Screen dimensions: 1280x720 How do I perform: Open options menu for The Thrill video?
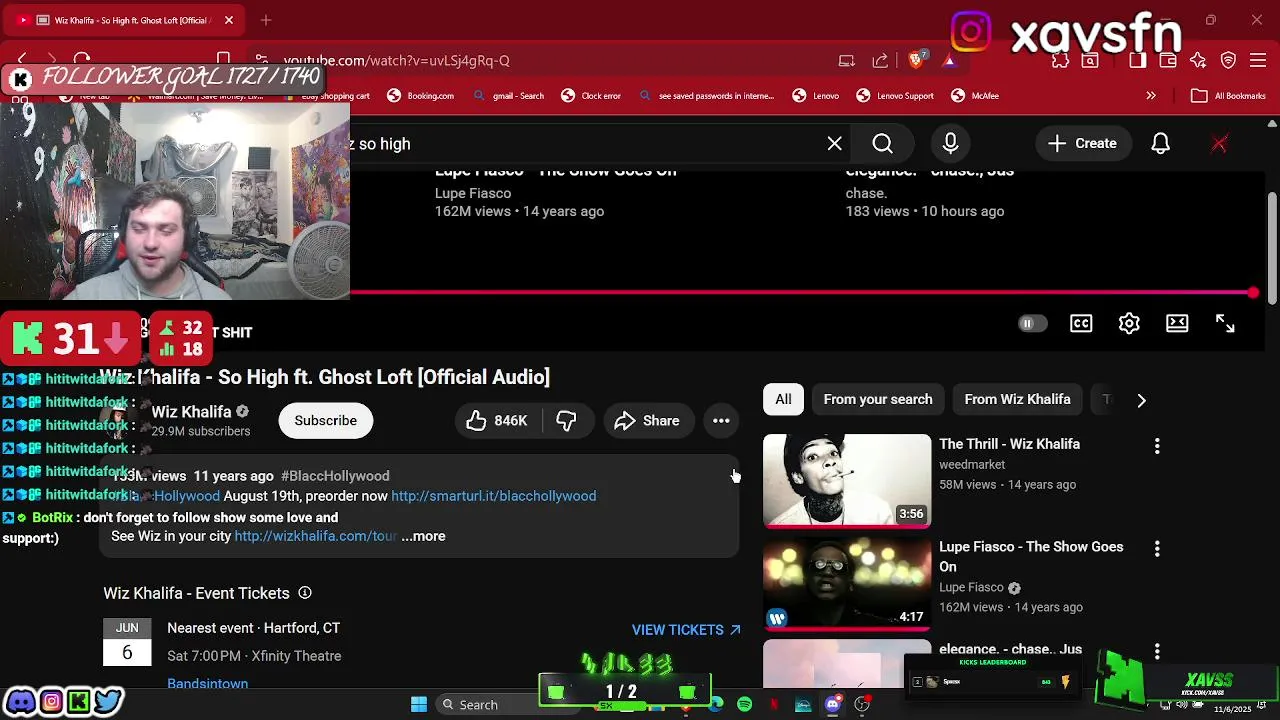(1157, 446)
